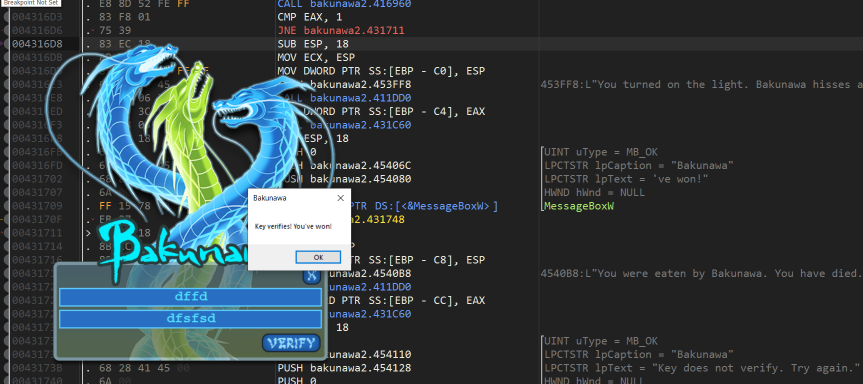Toggle breakpoint dot beside address 00431702
863x384 pixels.
pos(6,179)
